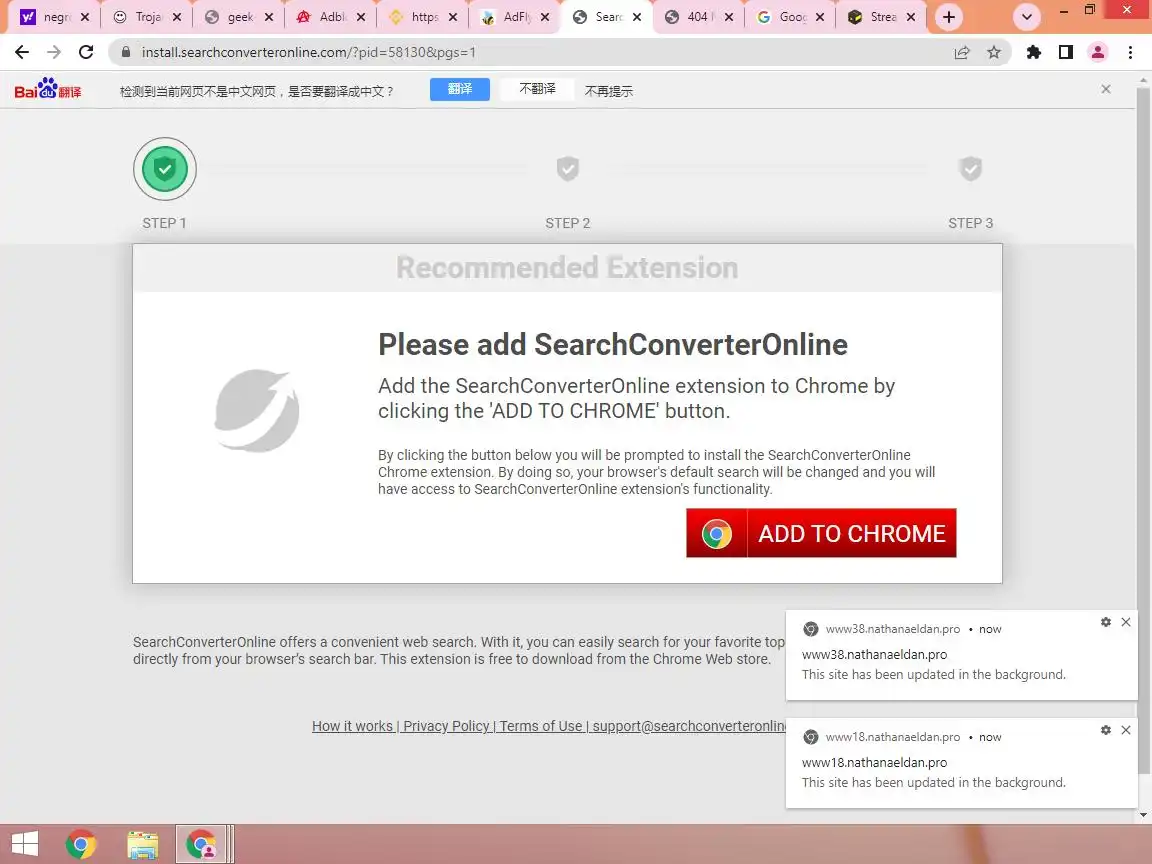Click the 不翻译 do-not-translate button
This screenshot has height=864, width=1152.
(537, 89)
